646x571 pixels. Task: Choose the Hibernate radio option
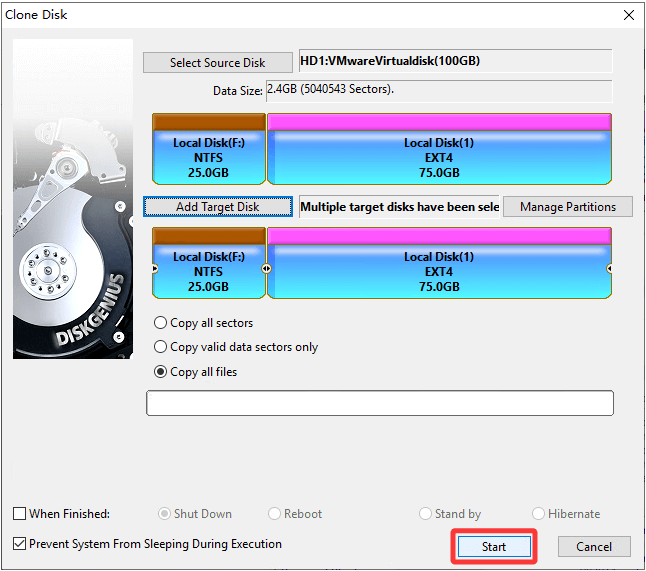pyautogui.click(x=539, y=514)
